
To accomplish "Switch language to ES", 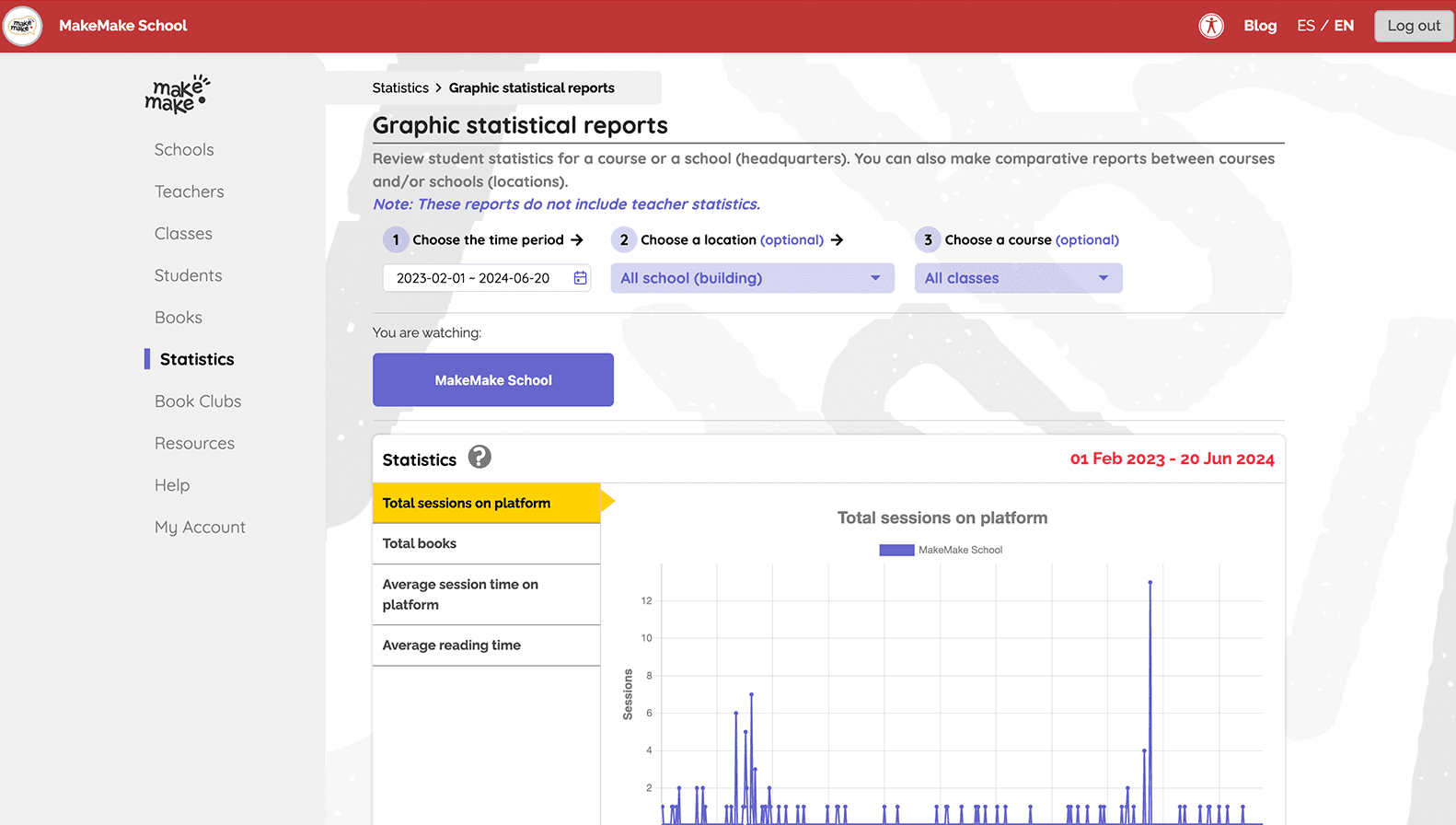I will pos(1306,26).
